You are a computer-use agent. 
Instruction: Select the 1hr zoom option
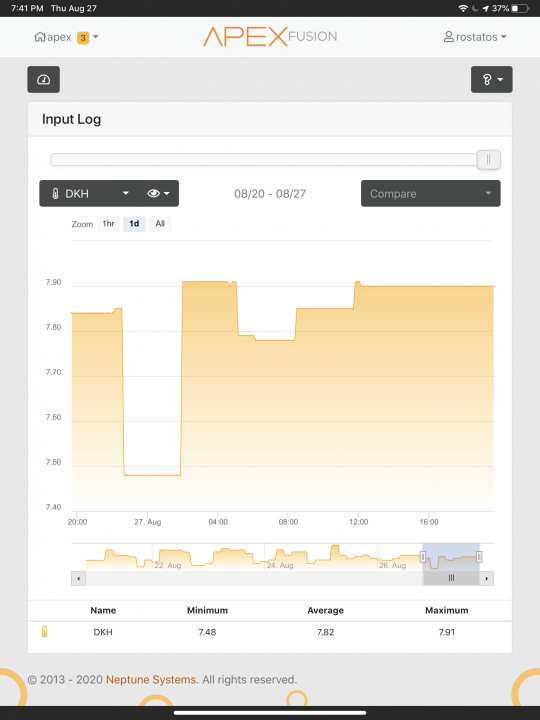click(x=108, y=224)
